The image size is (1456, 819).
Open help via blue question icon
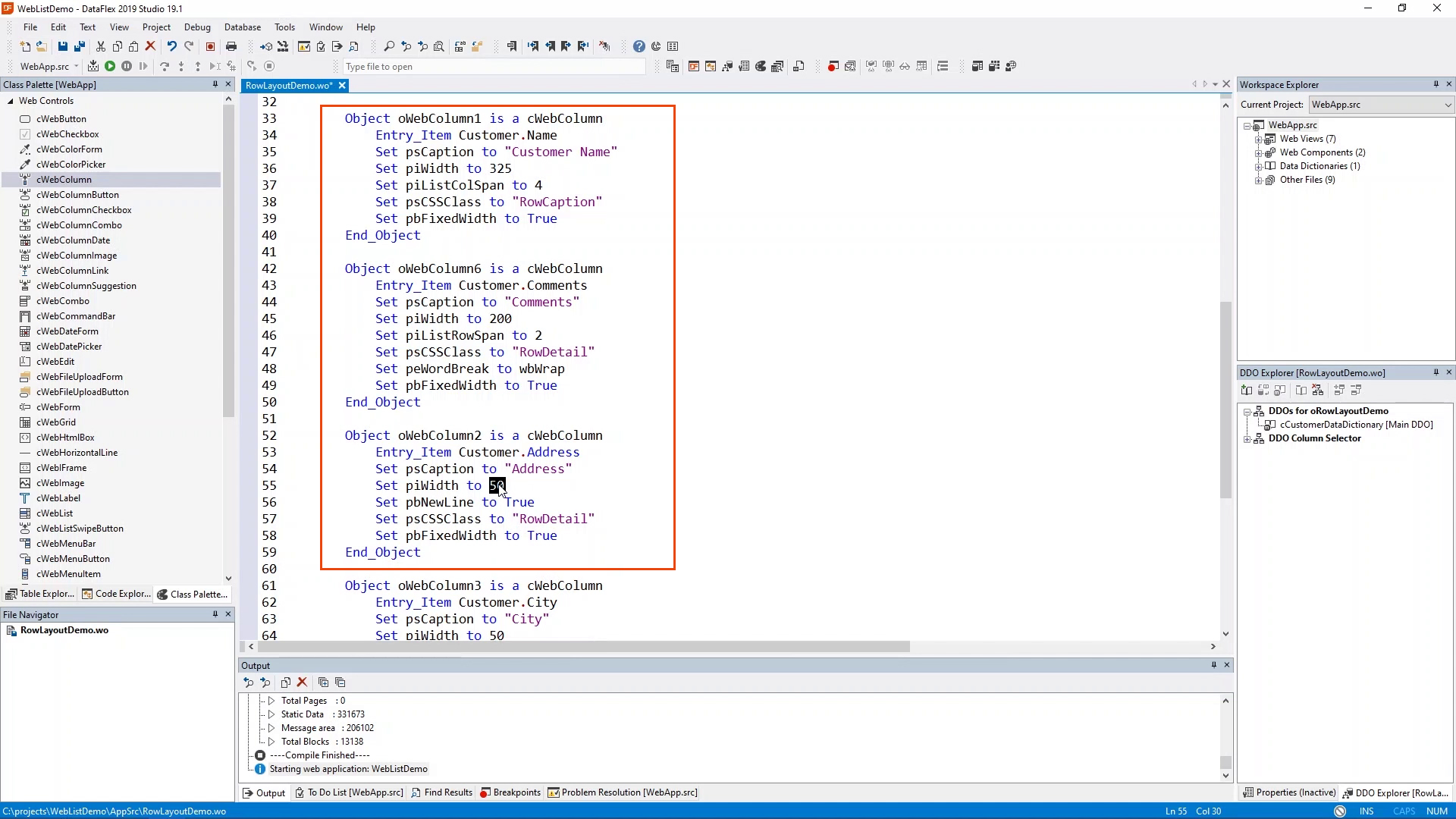[639, 46]
